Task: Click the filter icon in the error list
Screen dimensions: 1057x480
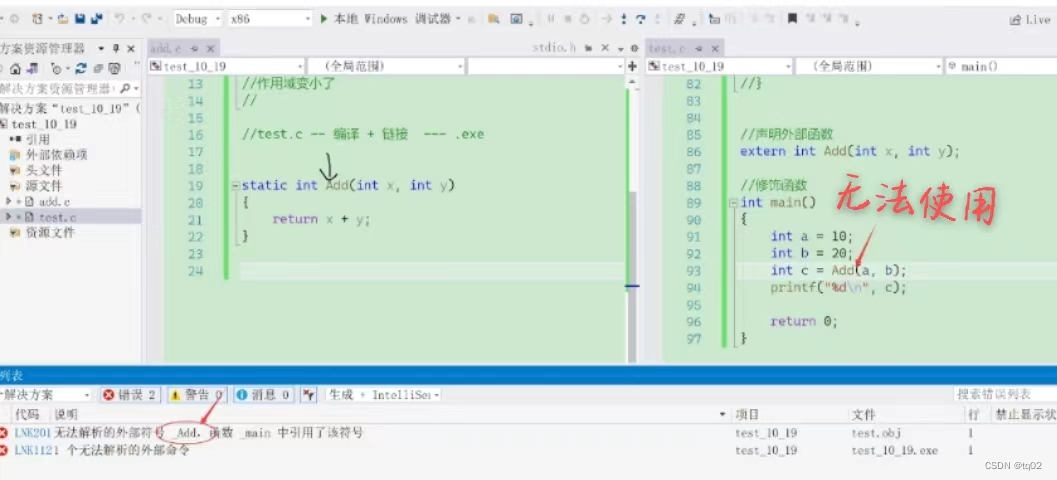Action: [x=309, y=395]
